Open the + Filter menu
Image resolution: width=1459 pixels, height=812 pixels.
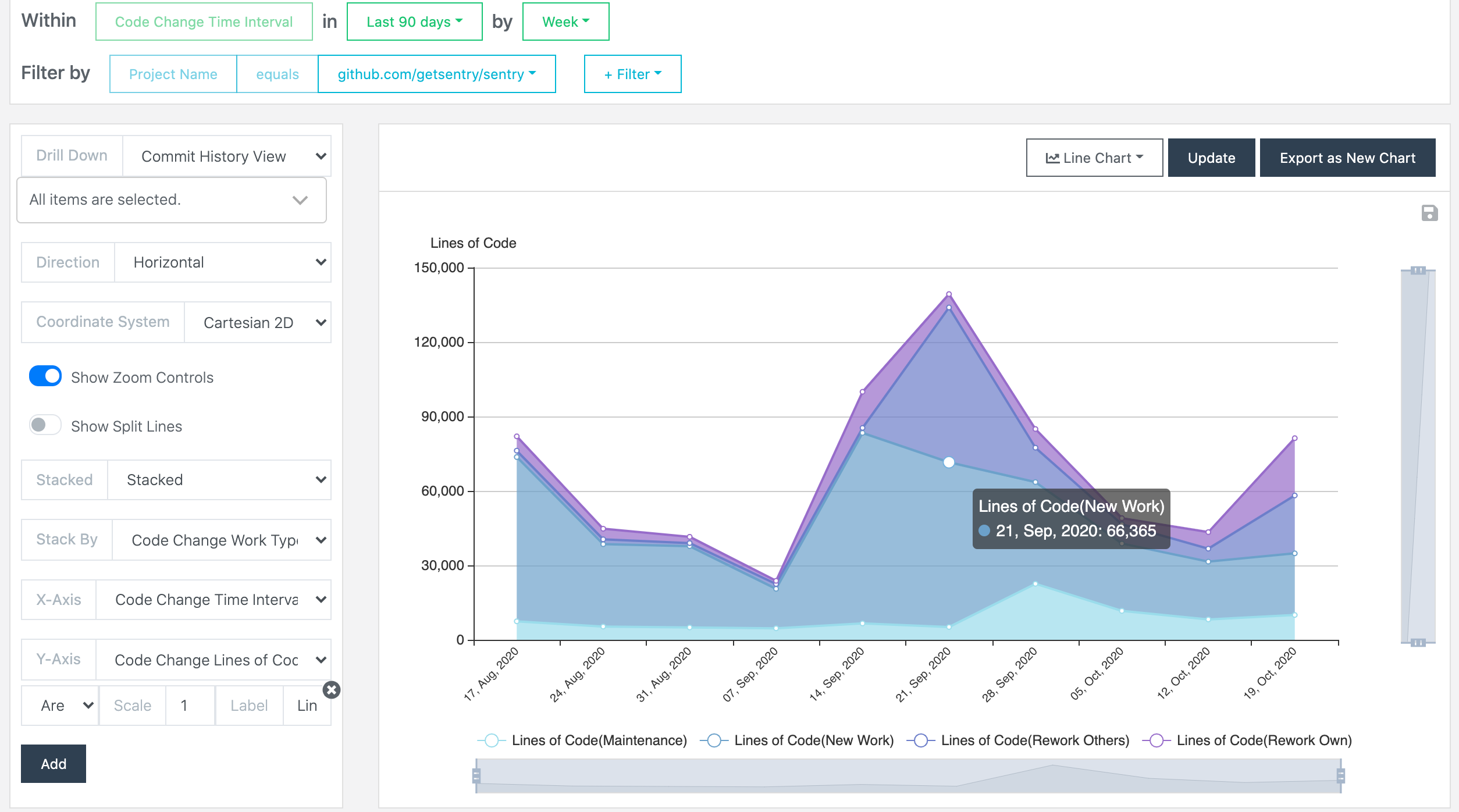point(632,74)
